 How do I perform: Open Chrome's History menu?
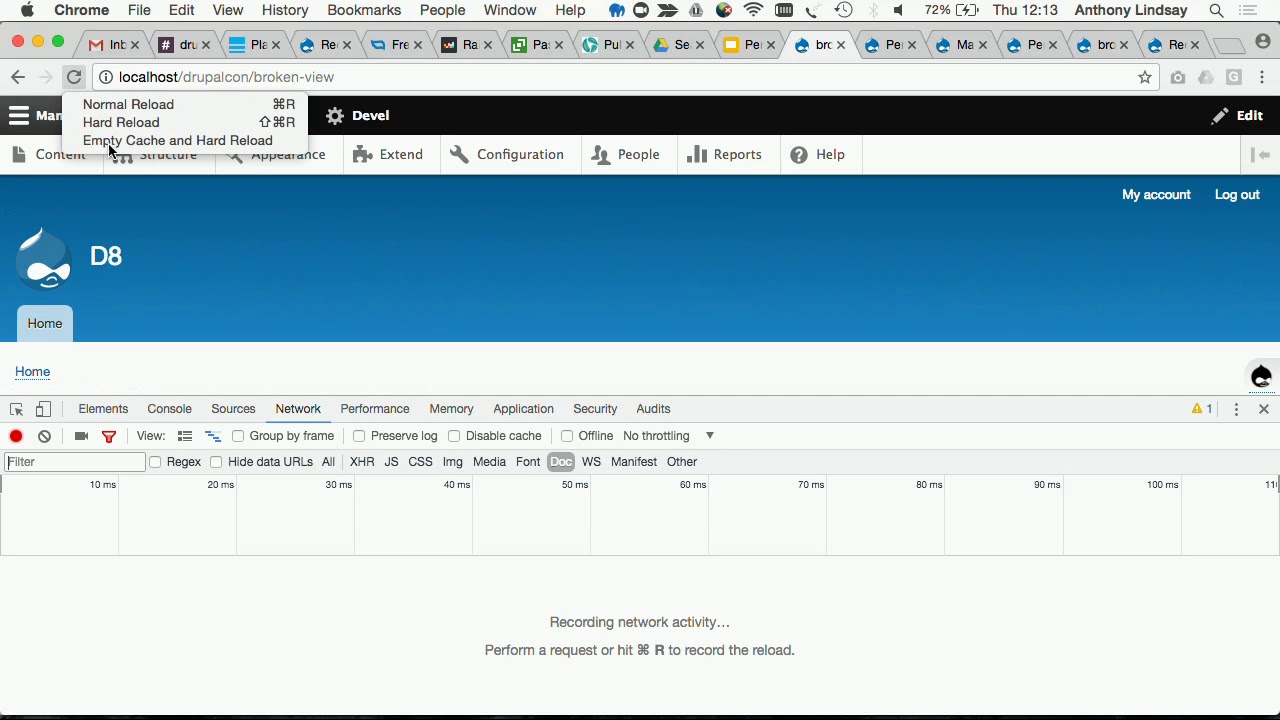(285, 10)
